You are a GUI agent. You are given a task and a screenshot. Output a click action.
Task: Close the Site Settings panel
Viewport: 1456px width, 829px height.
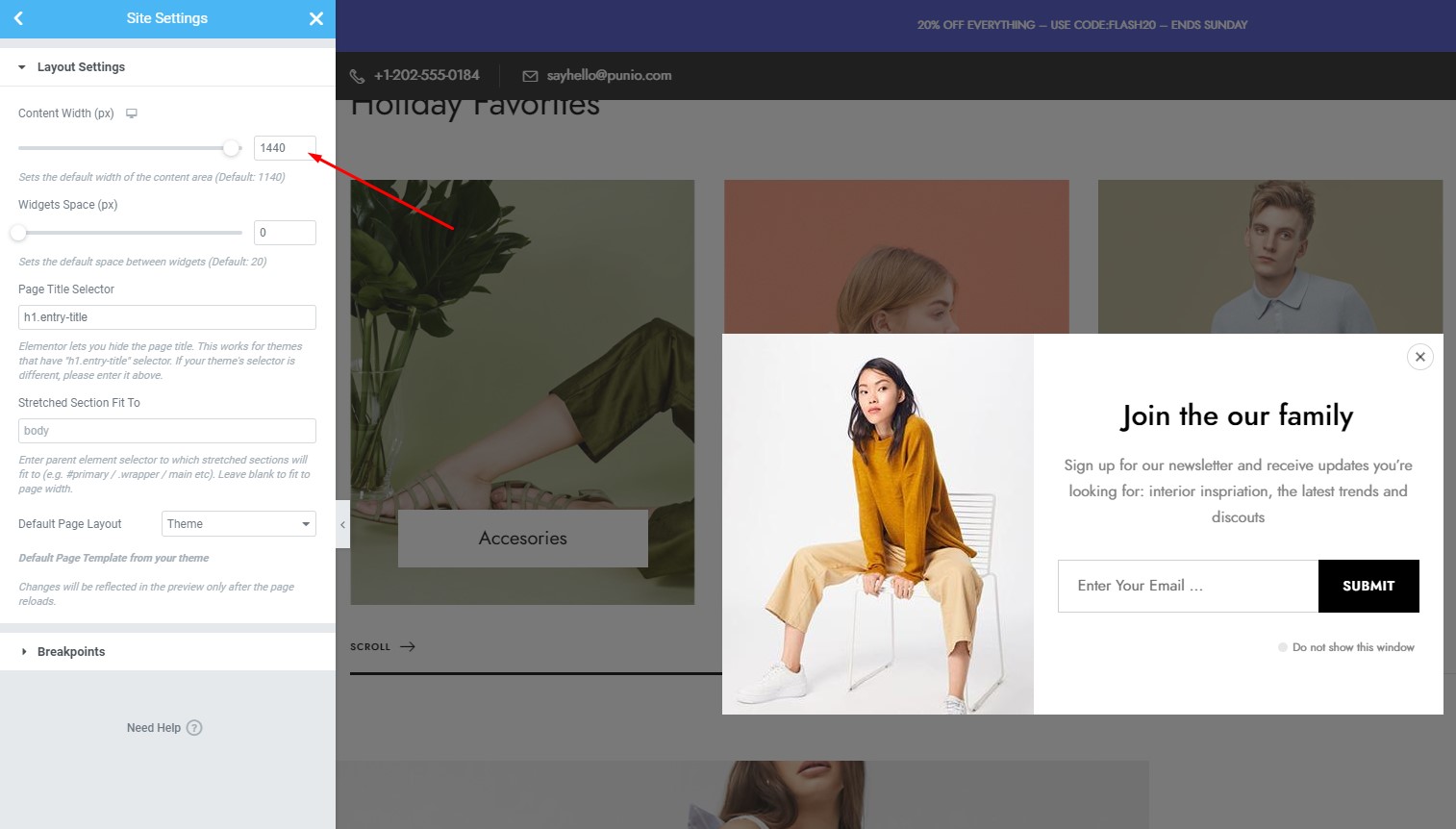point(315,18)
